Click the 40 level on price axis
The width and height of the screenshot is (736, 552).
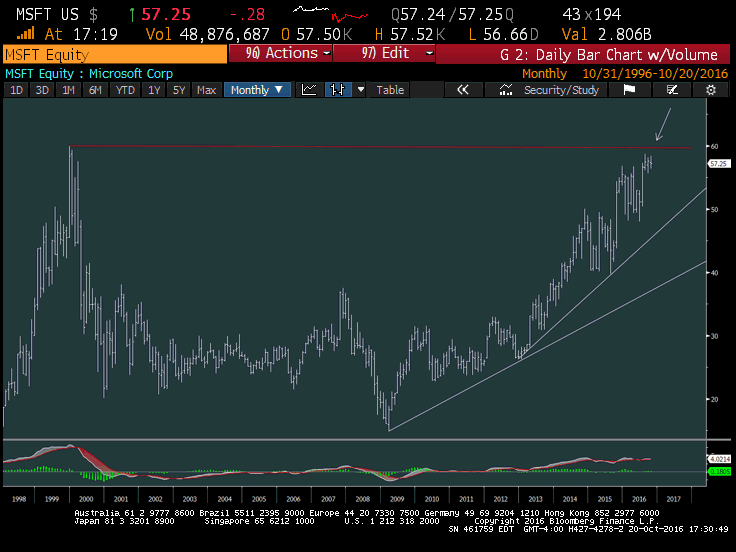point(714,273)
